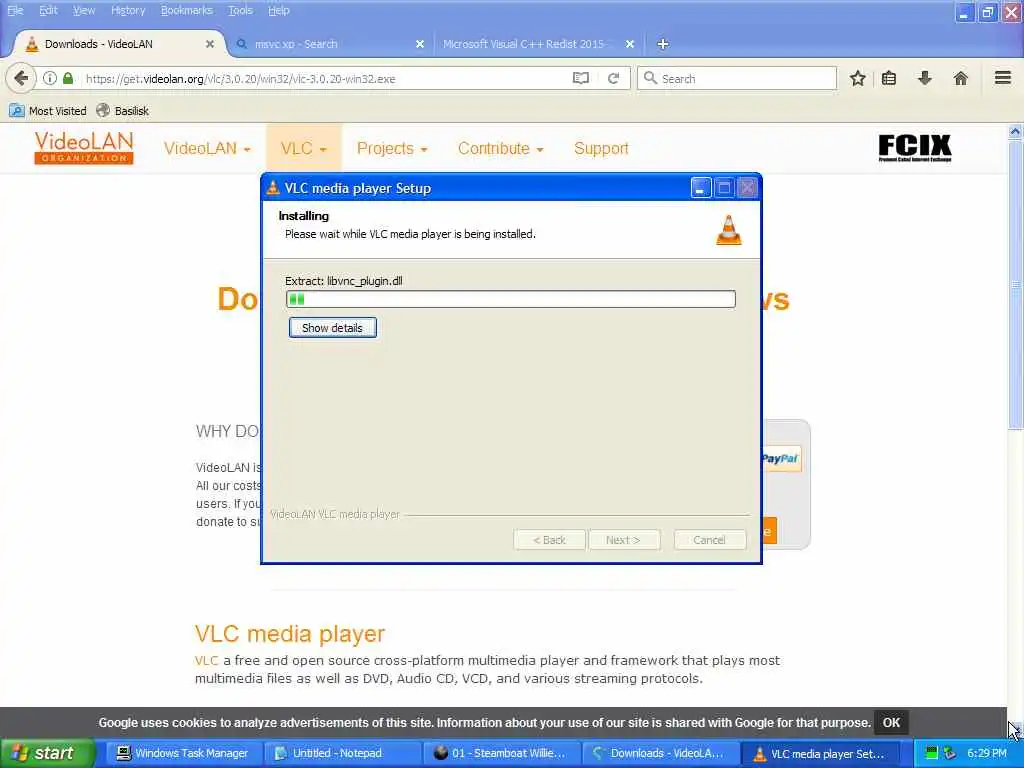The width and height of the screenshot is (1024, 768).
Task: Click the installer extraction progress bar
Action: [511, 299]
